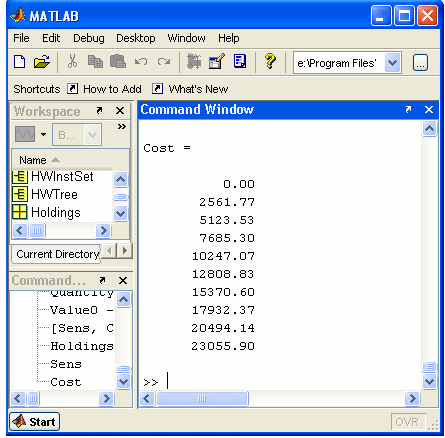
Task: Copy using the toolbar copy icon
Action: point(95,62)
